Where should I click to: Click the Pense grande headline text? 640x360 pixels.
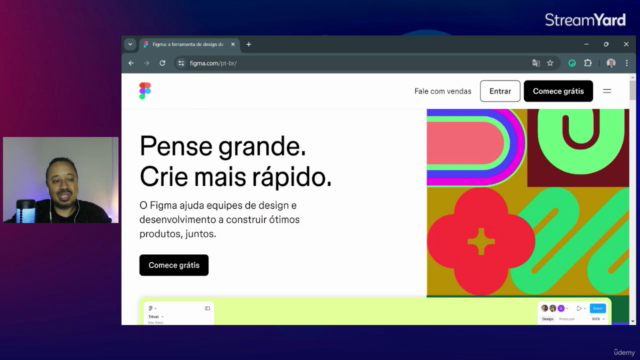pyautogui.click(x=223, y=146)
